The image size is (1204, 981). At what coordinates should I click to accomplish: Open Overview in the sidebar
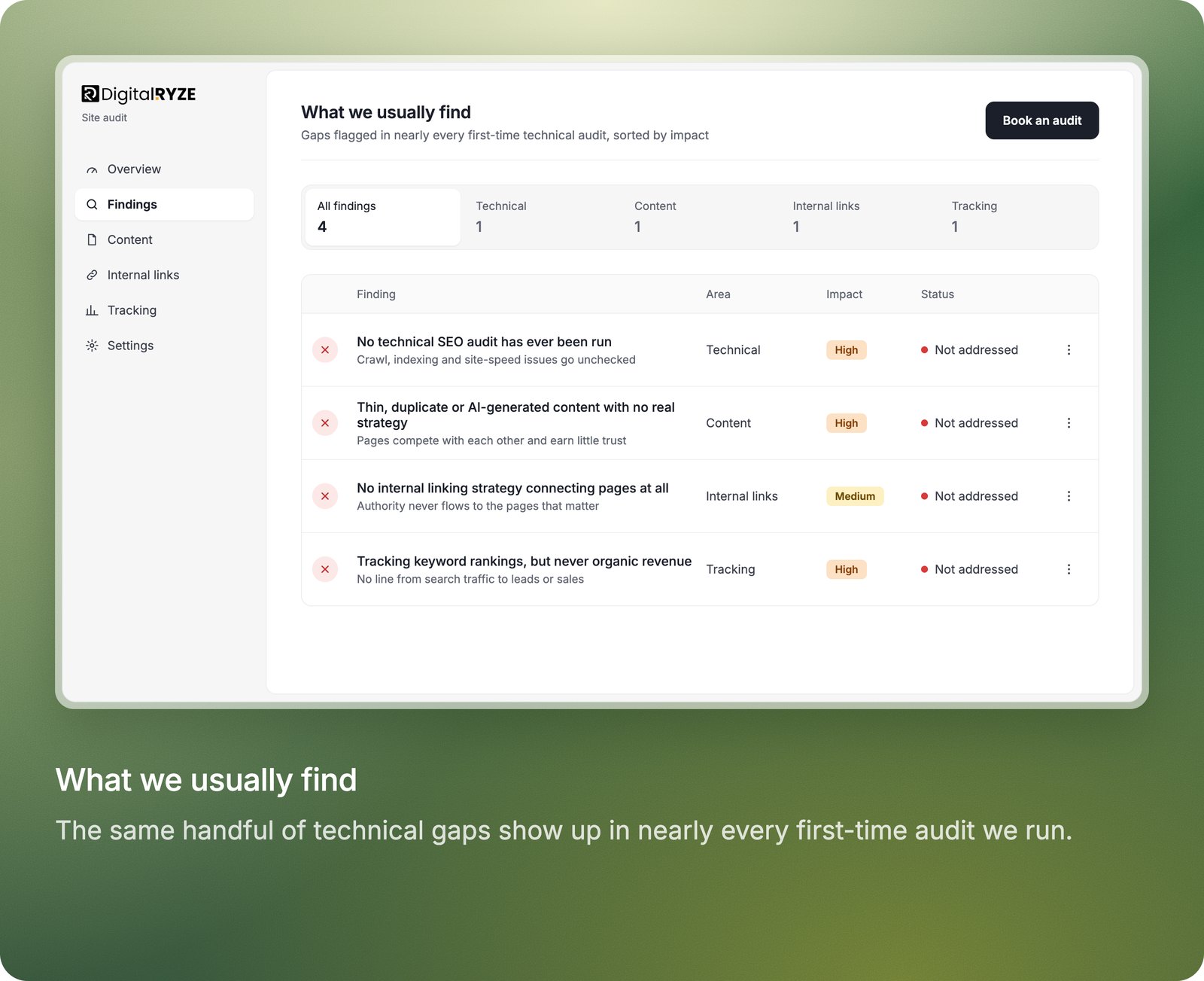pyautogui.click(x=164, y=169)
